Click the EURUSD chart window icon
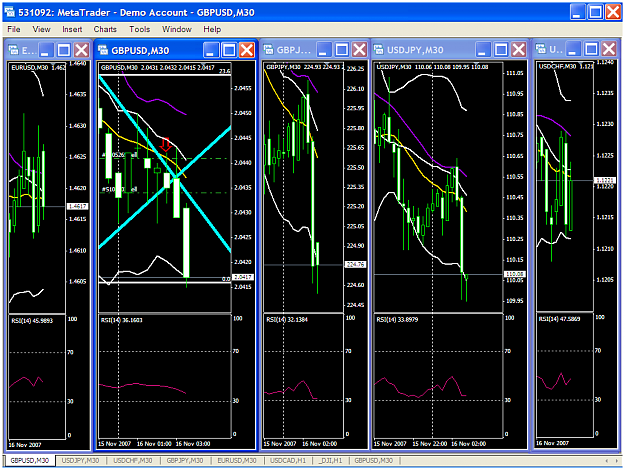The width and height of the screenshot is (625, 470). 14,50
